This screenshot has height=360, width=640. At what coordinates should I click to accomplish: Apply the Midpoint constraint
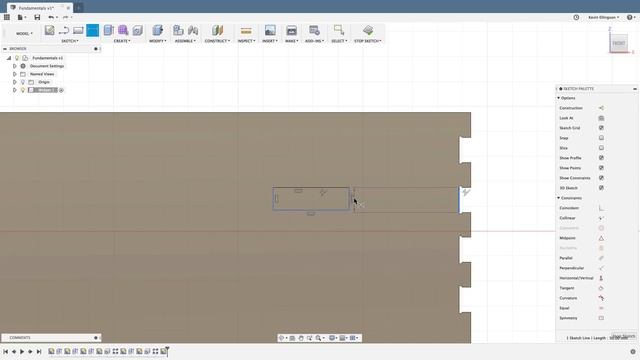point(601,238)
